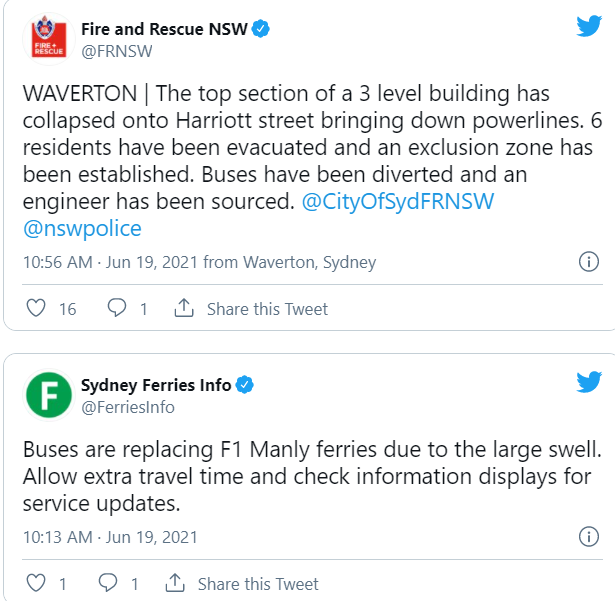The height and width of the screenshot is (601, 615).
Task: Click the Twitter bird icon on FRNSW tweet
Action: click(589, 26)
